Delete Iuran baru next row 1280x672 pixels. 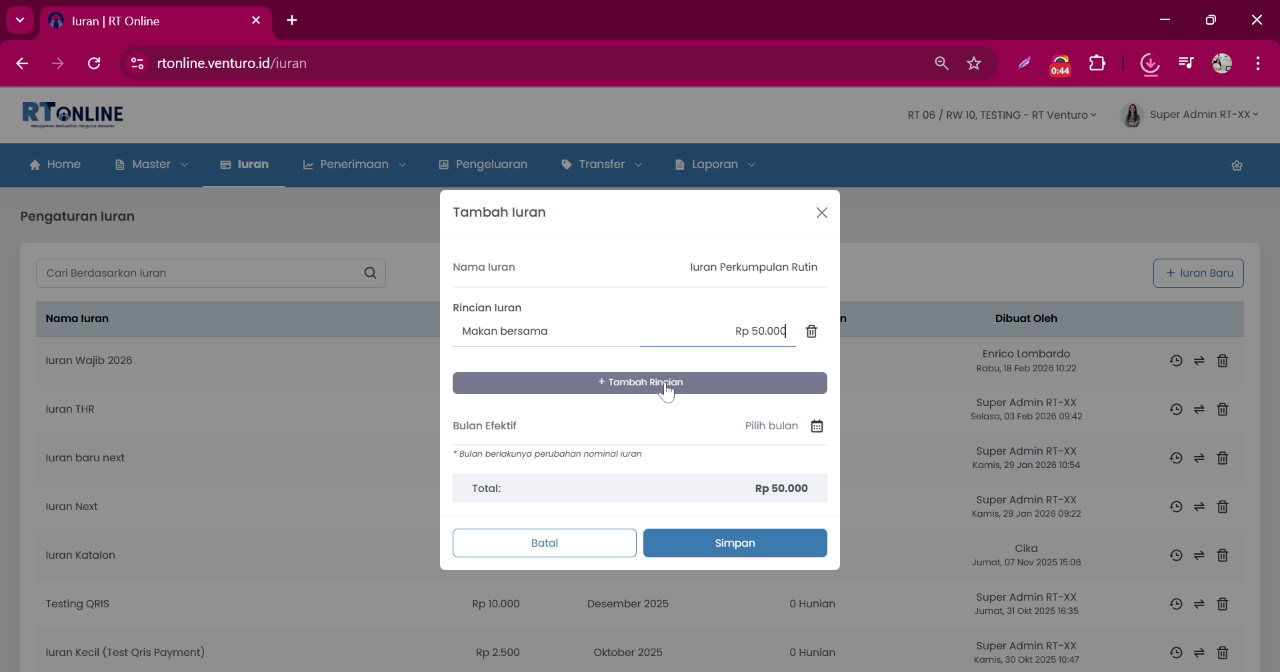tap(1222, 458)
